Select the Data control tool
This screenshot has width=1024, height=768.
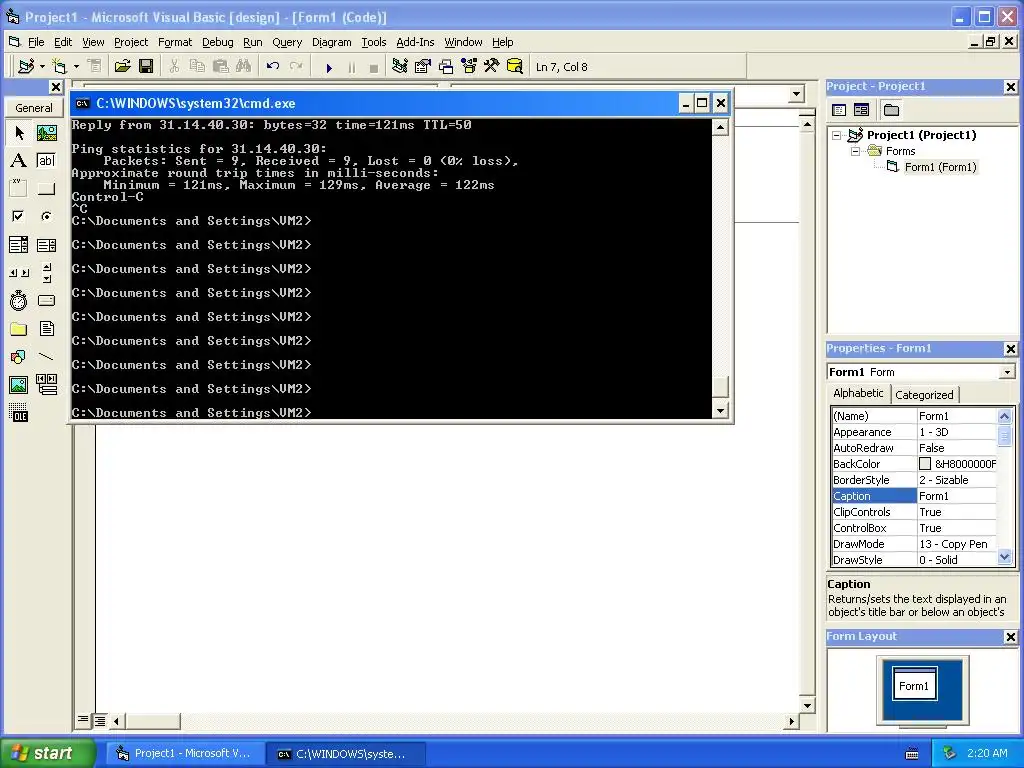point(46,385)
